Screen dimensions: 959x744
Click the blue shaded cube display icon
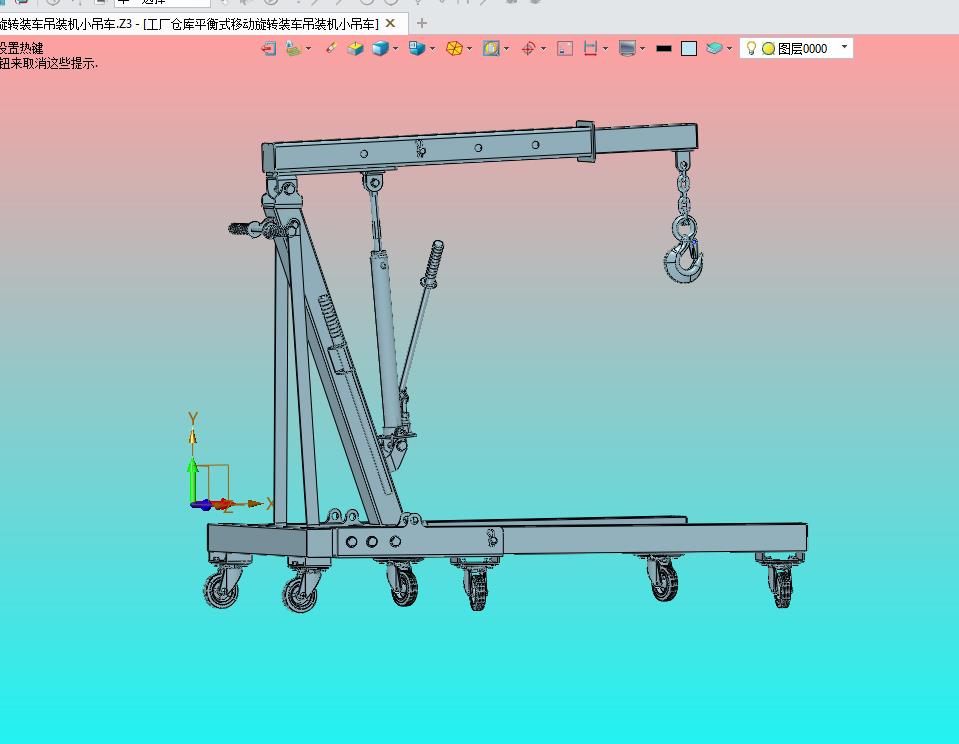[380, 48]
